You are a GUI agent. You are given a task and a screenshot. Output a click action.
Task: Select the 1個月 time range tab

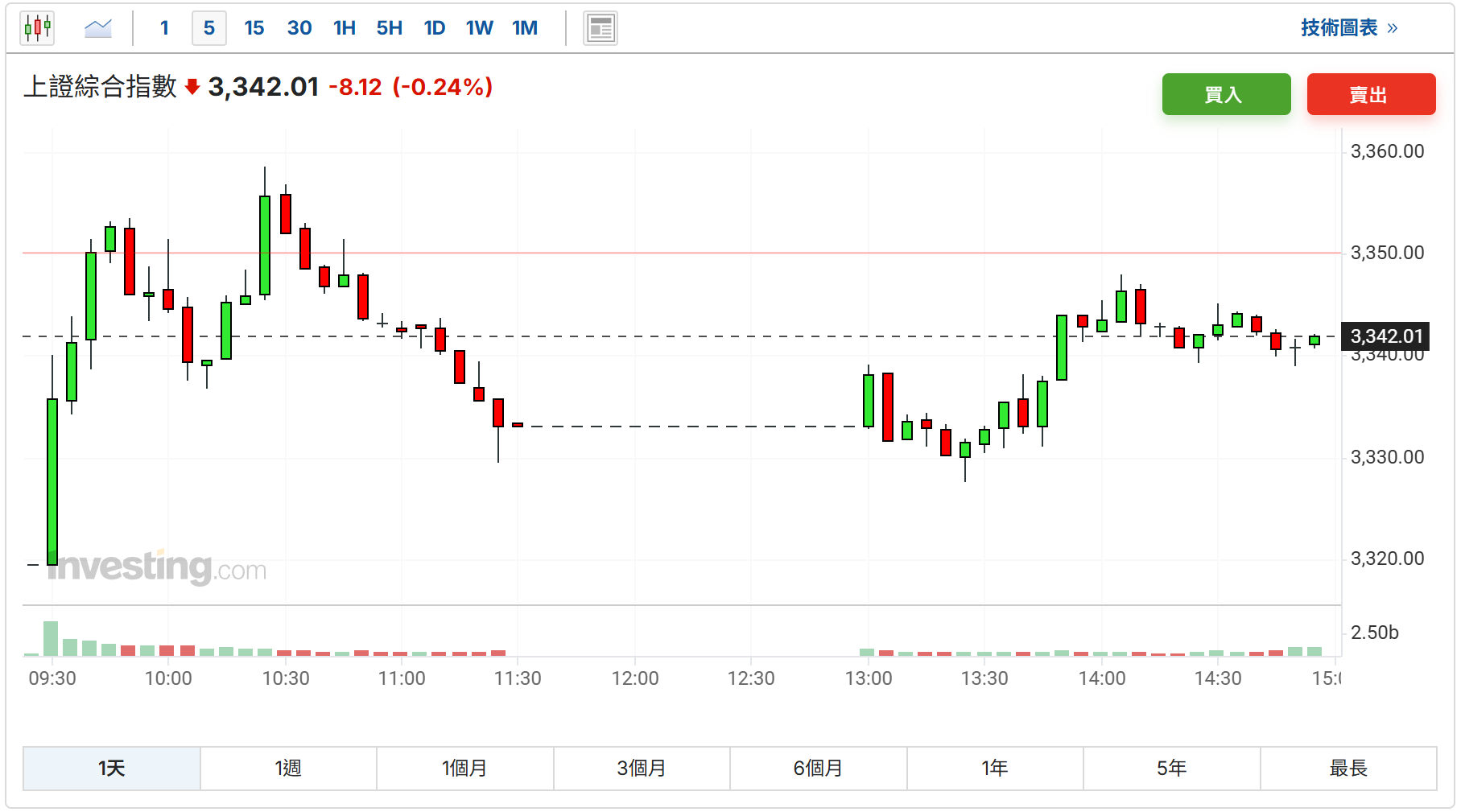pyautogui.click(x=465, y=769)
